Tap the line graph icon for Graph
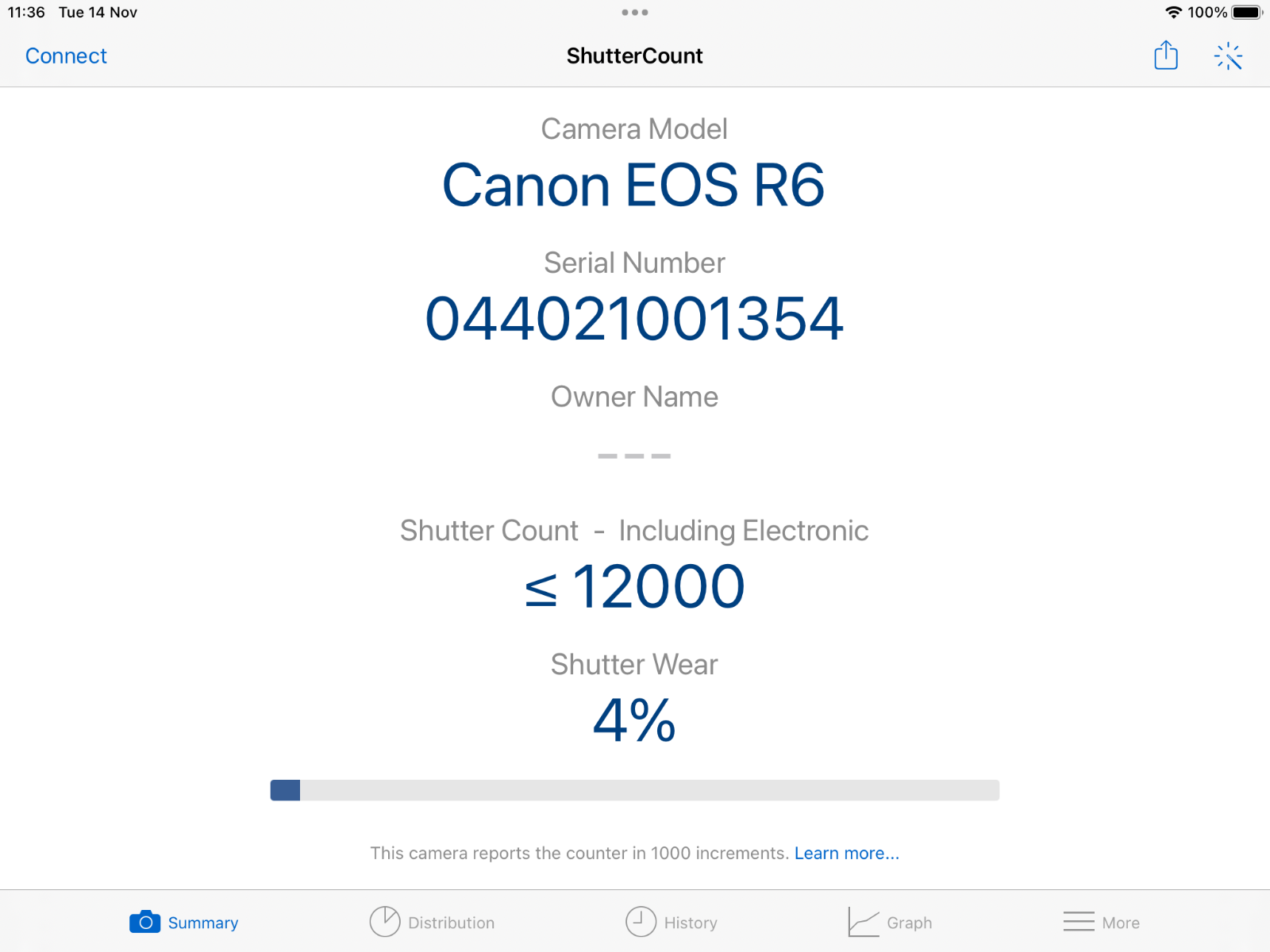The height and width of the screenshot is (952, 1270). [863, 922]
